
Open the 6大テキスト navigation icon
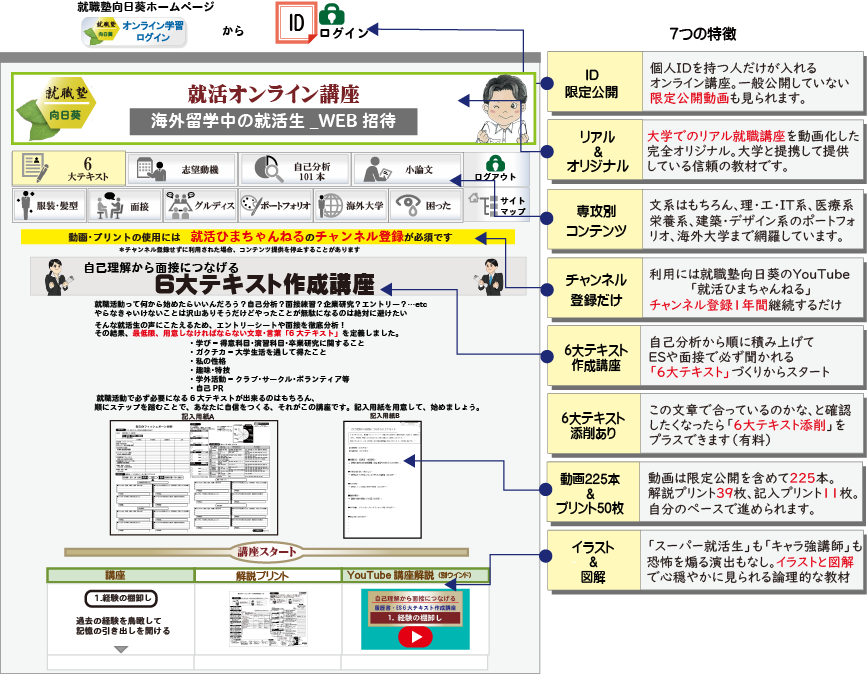tap(69, 168)
